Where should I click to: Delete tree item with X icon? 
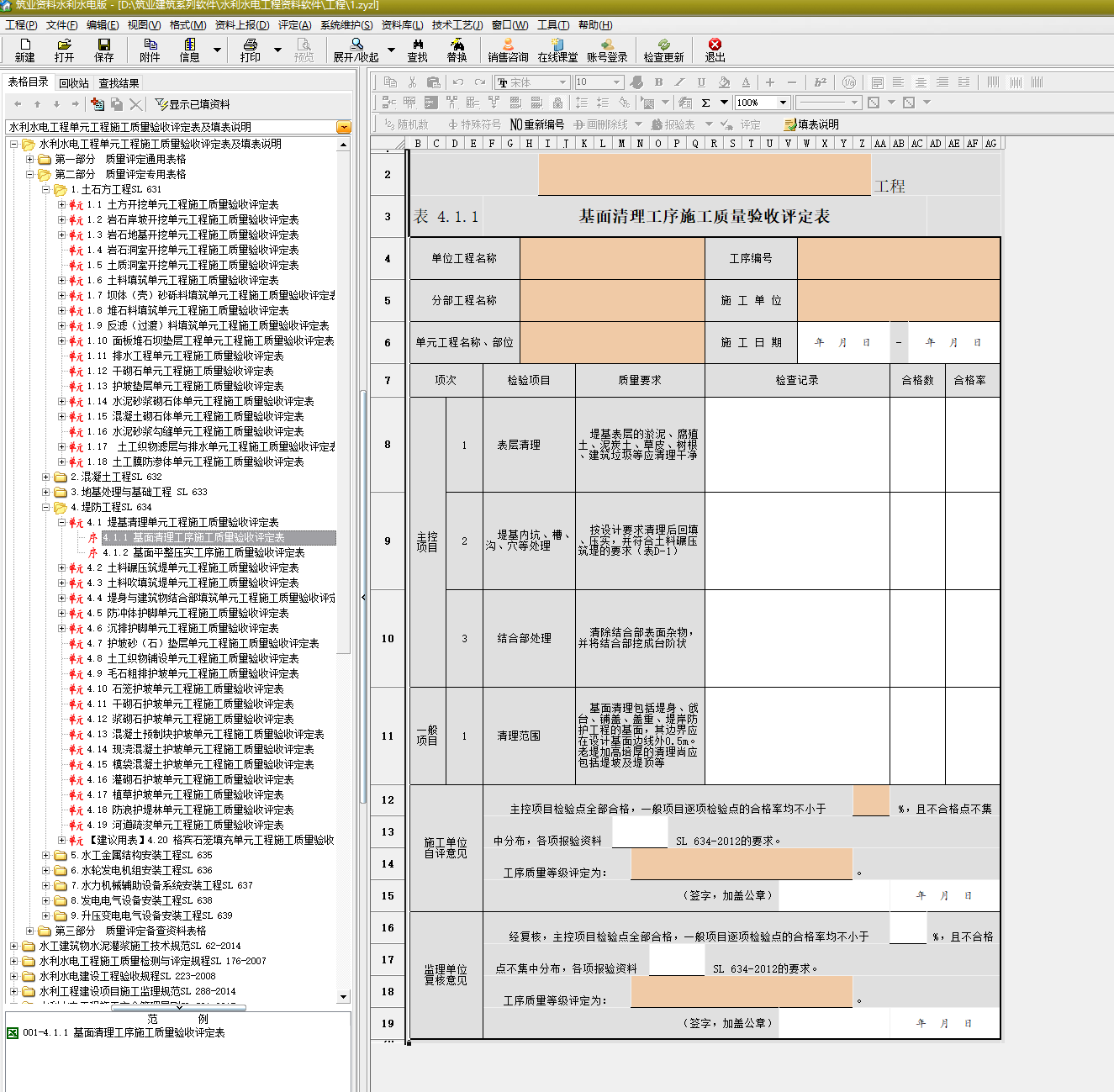135,104
